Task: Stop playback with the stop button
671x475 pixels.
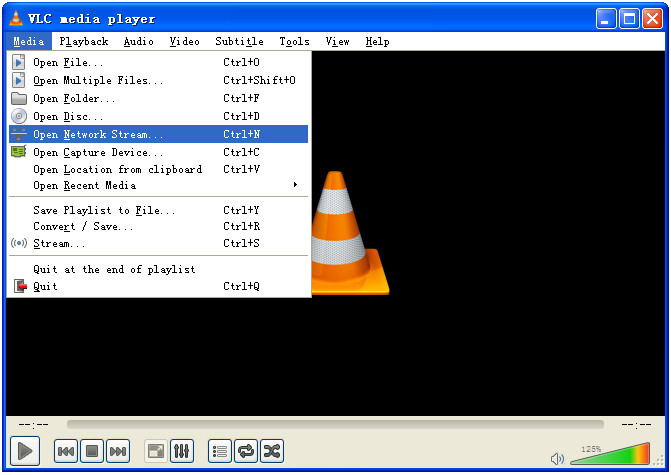Action: 92,451
